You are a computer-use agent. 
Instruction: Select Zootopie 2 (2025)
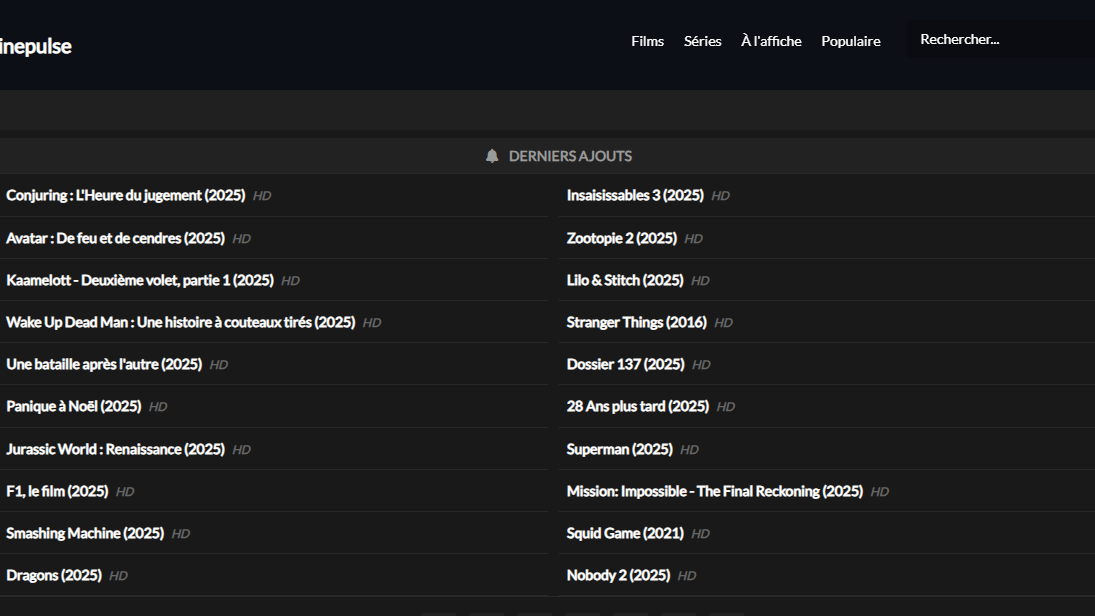pos(622,239)
